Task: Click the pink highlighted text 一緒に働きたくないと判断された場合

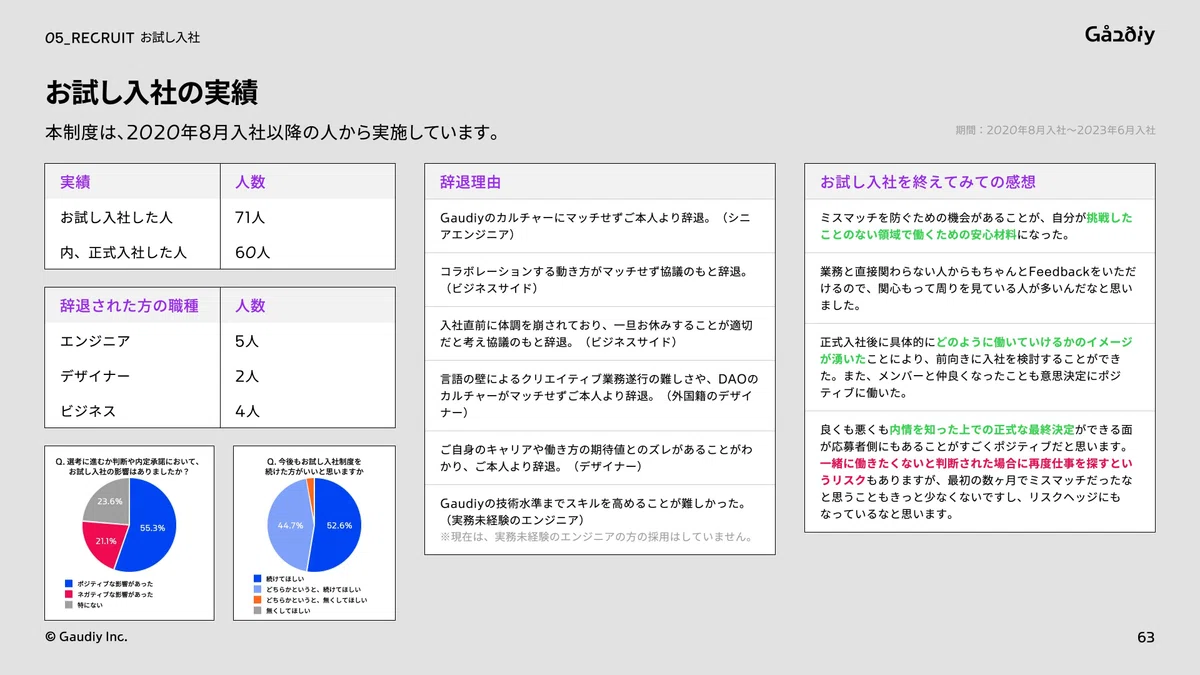Action: click(x=976, y=472)
